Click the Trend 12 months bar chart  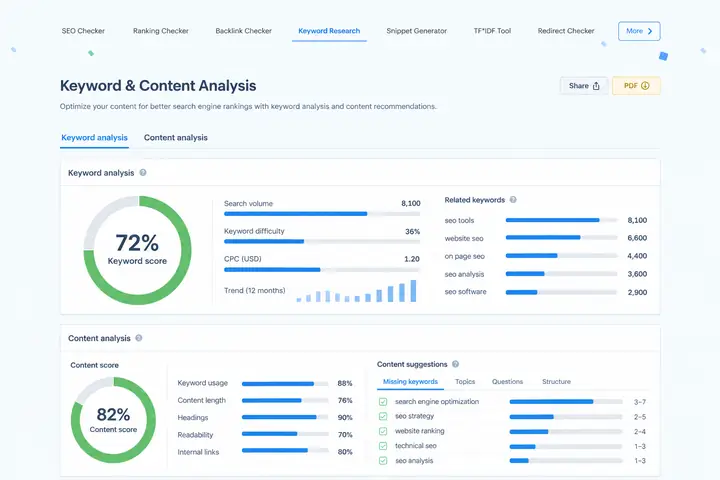click(x=356, y=291)
